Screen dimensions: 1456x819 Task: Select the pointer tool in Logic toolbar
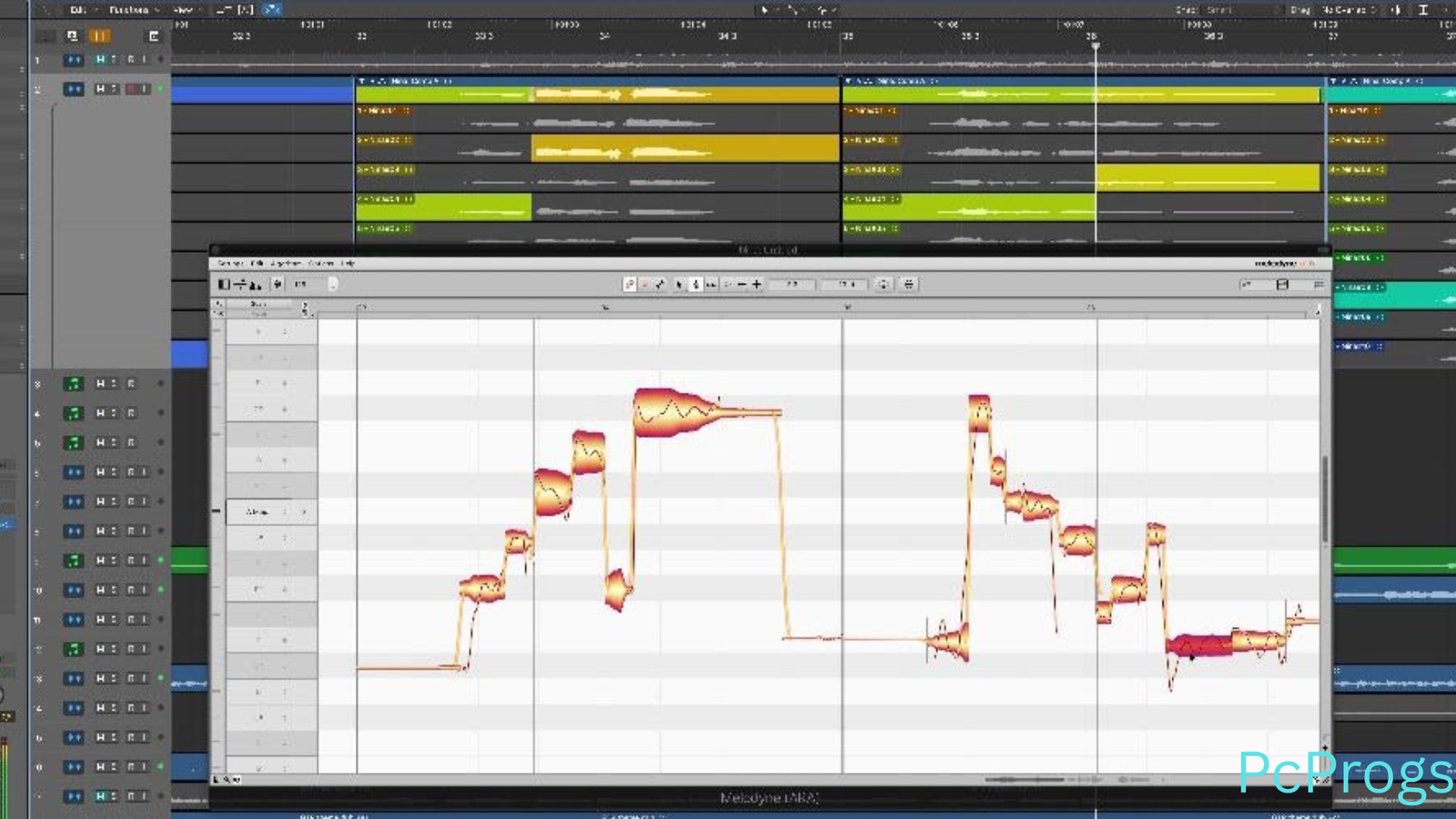(x=764, y=9)
